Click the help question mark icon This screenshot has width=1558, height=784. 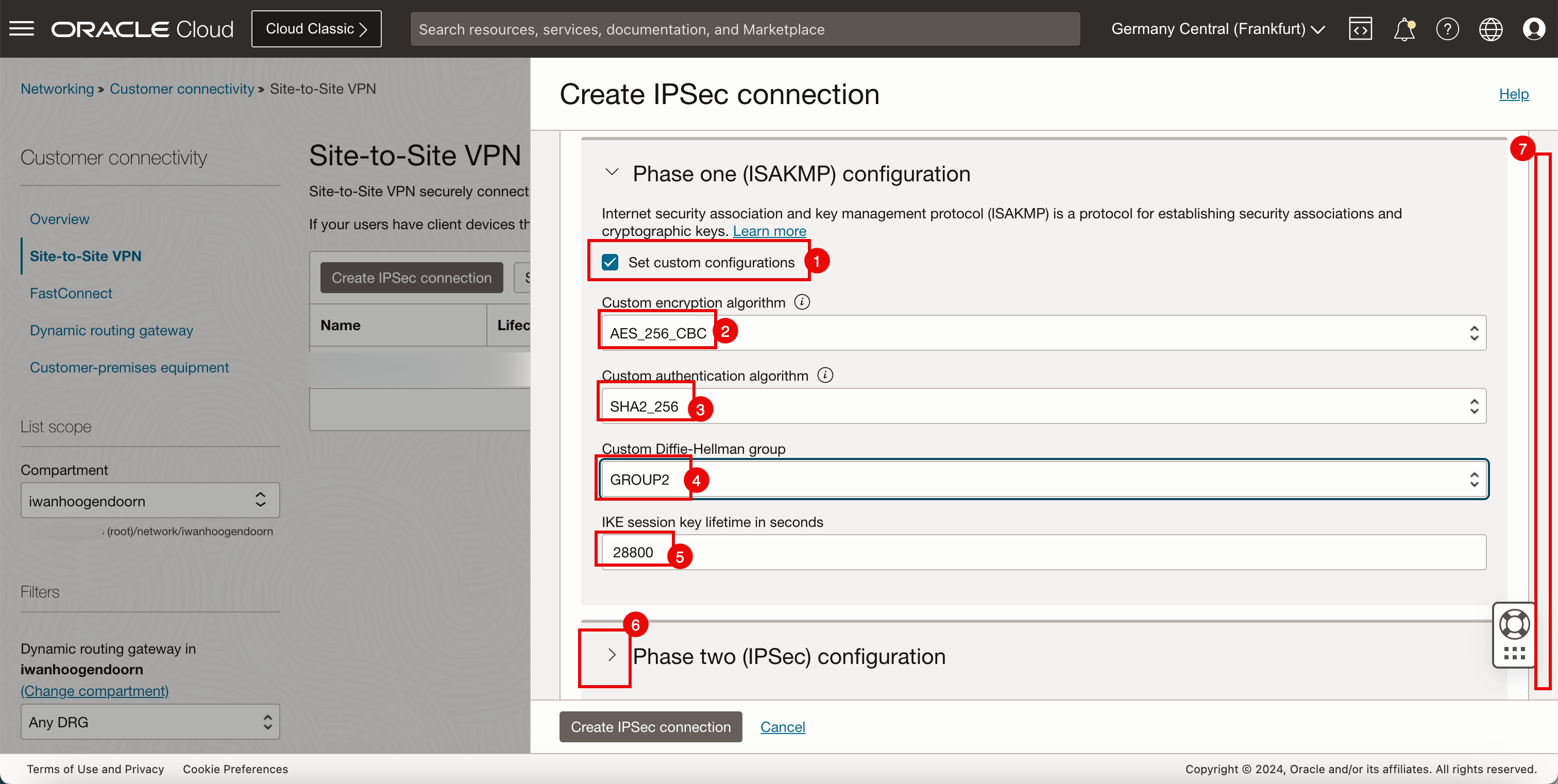[x=1447, y=29]
